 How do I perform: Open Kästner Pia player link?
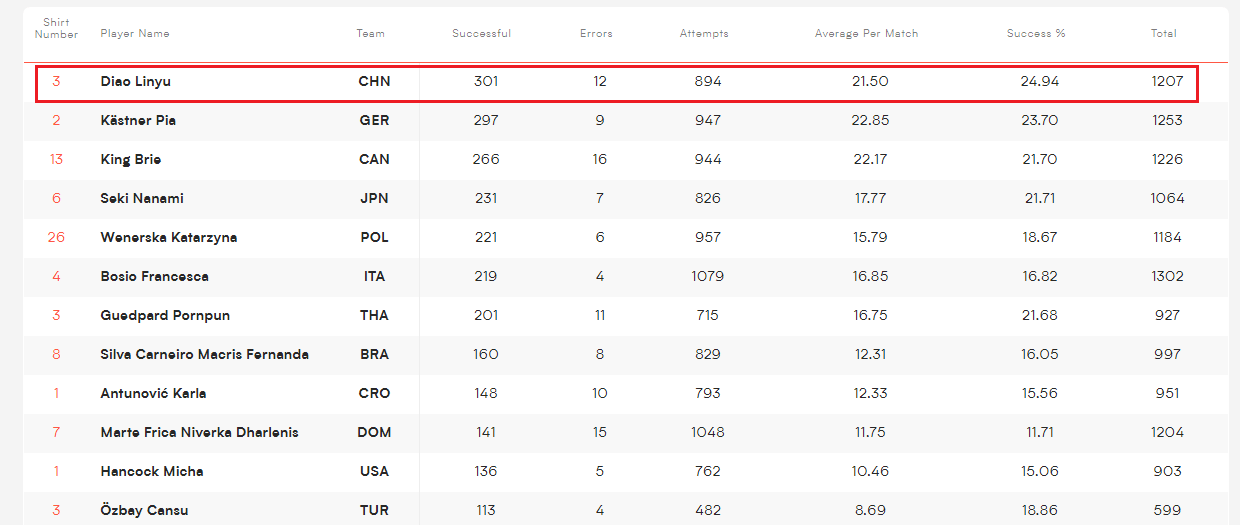138,120
